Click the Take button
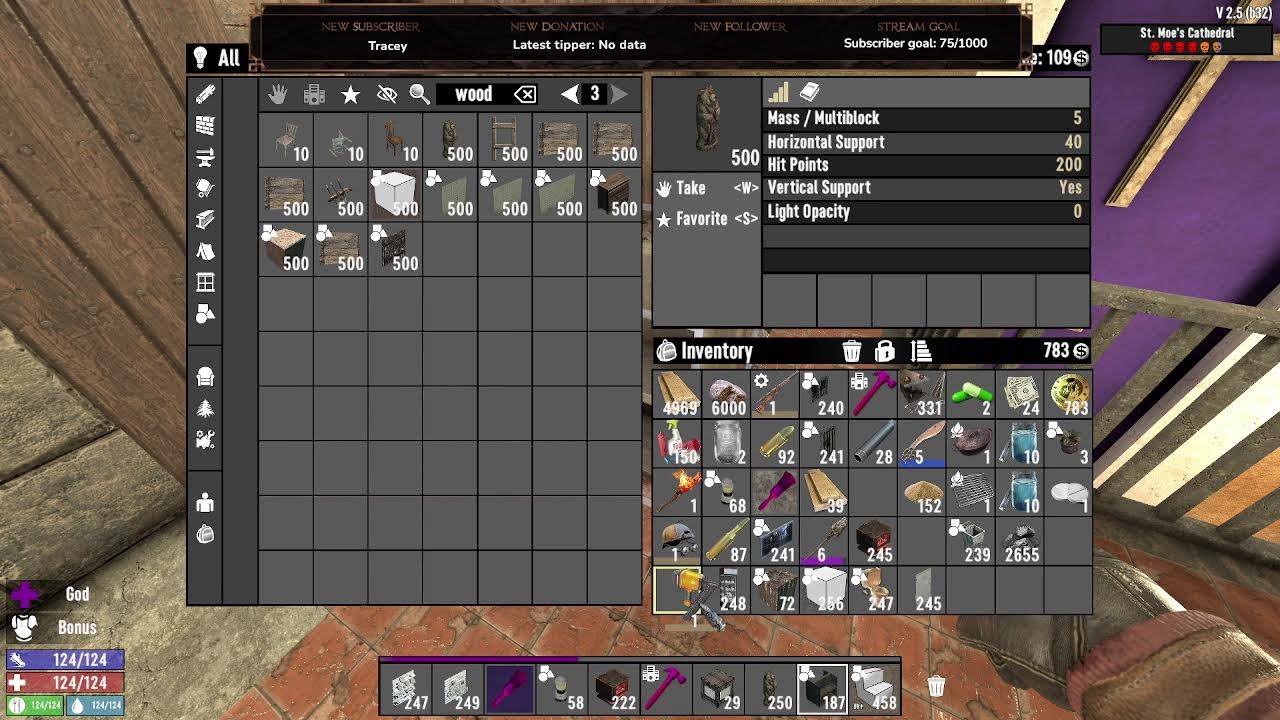 [x=707, y=188]
